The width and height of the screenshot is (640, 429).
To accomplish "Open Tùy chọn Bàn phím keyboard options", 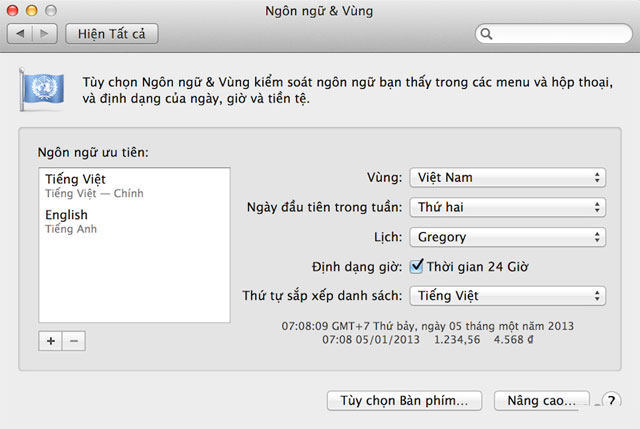I will [x=404, y=401].
